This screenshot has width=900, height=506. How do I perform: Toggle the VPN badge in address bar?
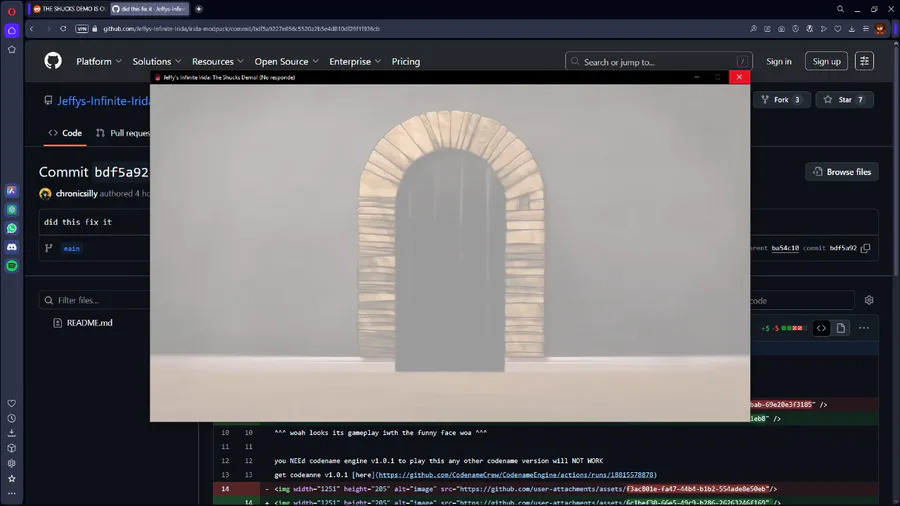(x=82, y=29)
